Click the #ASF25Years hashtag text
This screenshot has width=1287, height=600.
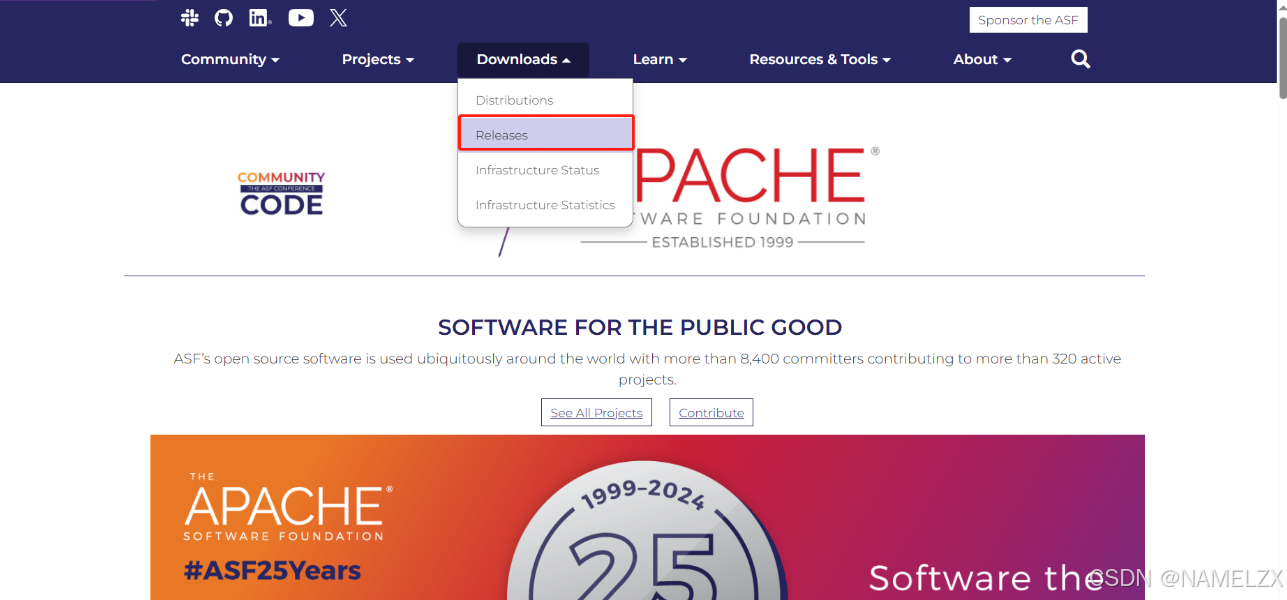(273, 571)
